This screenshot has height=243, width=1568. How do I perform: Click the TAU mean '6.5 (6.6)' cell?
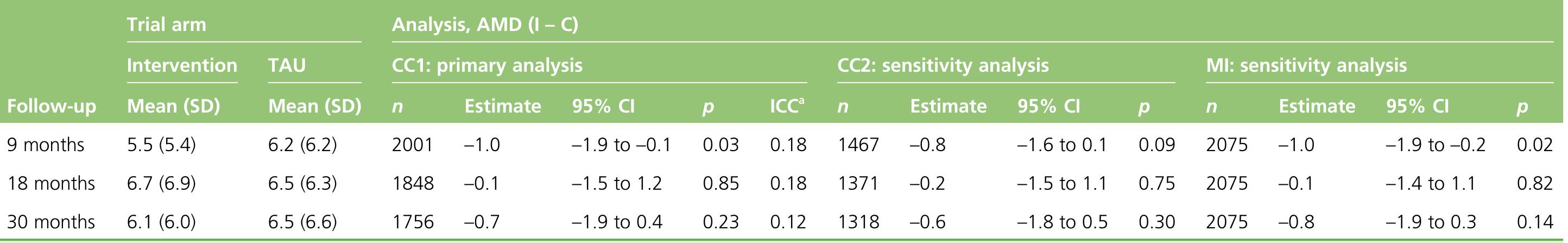(302, 222)
